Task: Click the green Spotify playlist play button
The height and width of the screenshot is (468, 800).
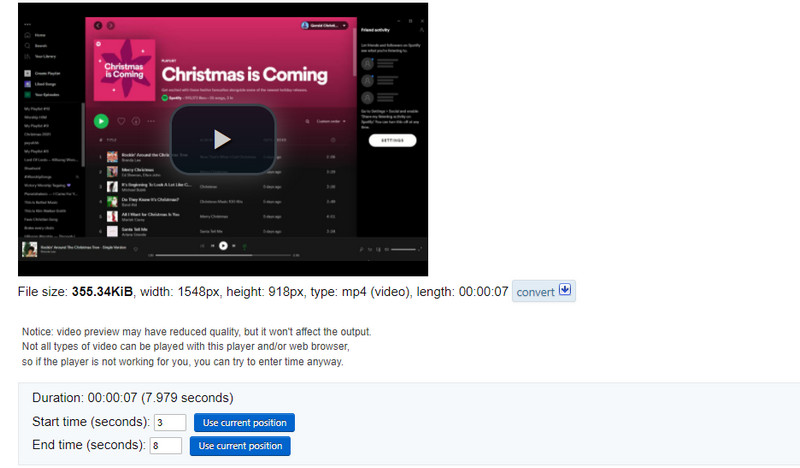Action: [100, 120]
